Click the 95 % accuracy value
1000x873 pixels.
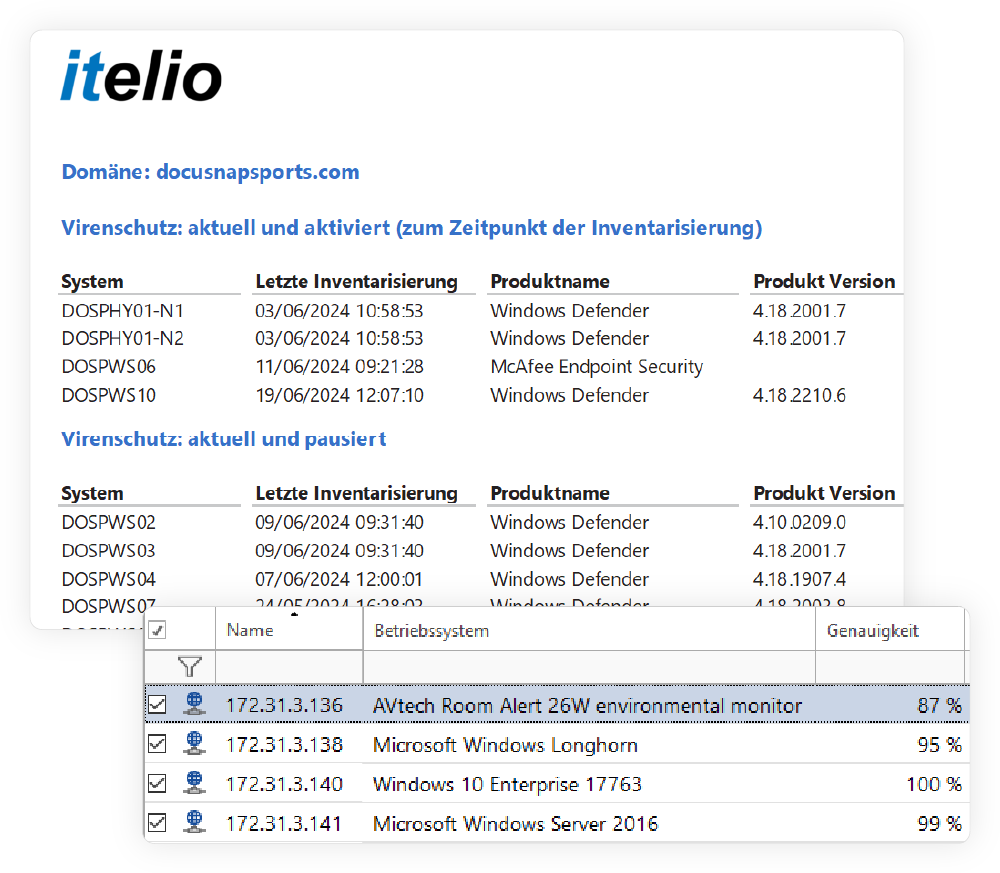(939, 745)
